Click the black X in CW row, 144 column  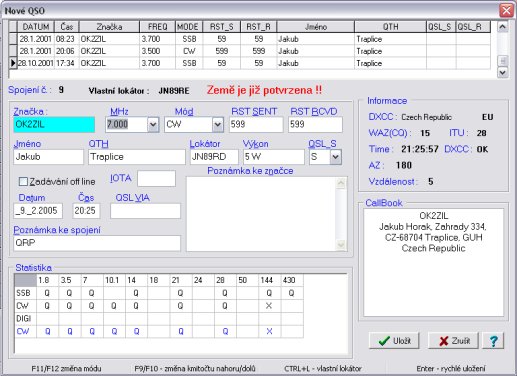click(x=269, y=306)
